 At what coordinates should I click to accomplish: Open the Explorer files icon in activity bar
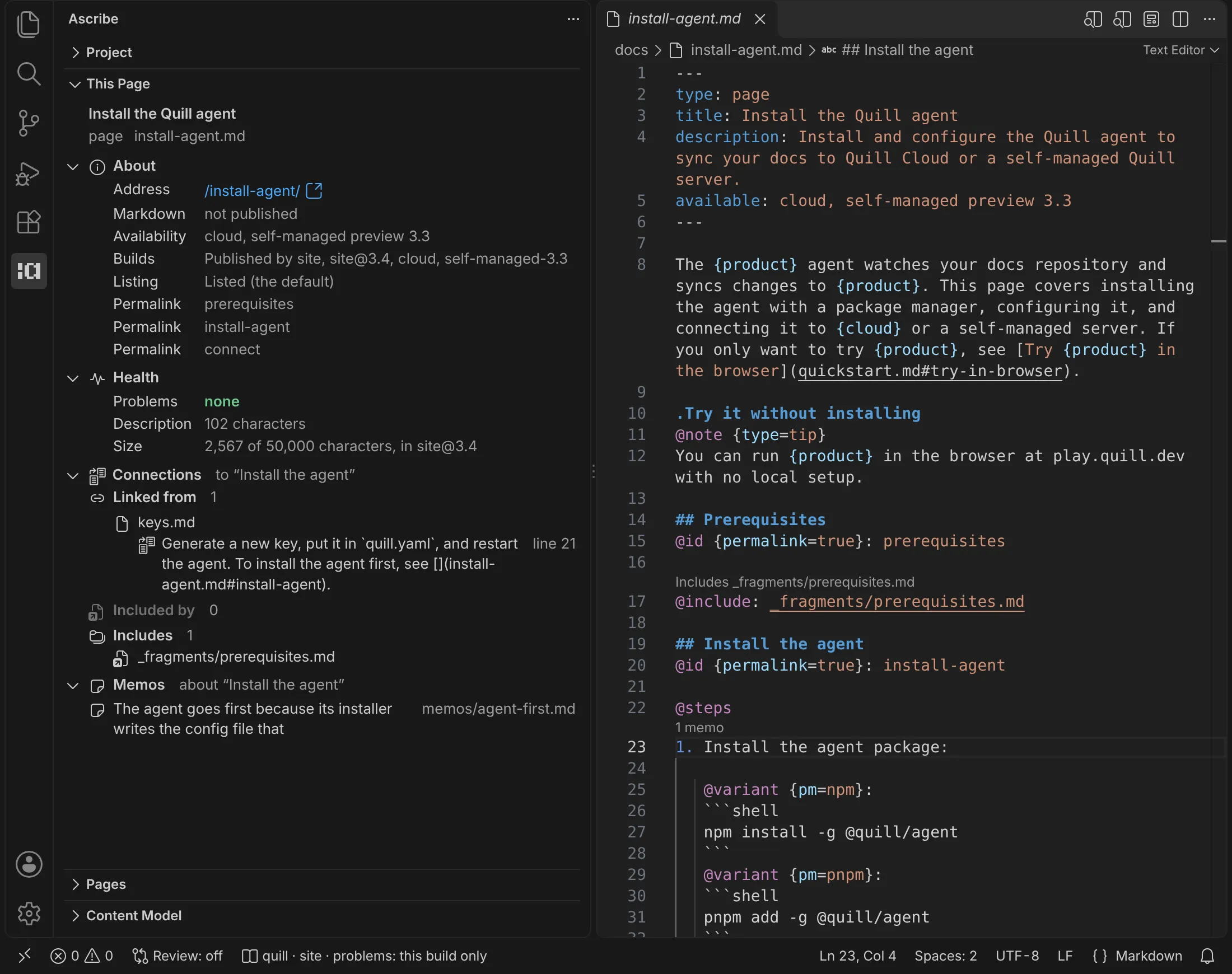point(29,25)
